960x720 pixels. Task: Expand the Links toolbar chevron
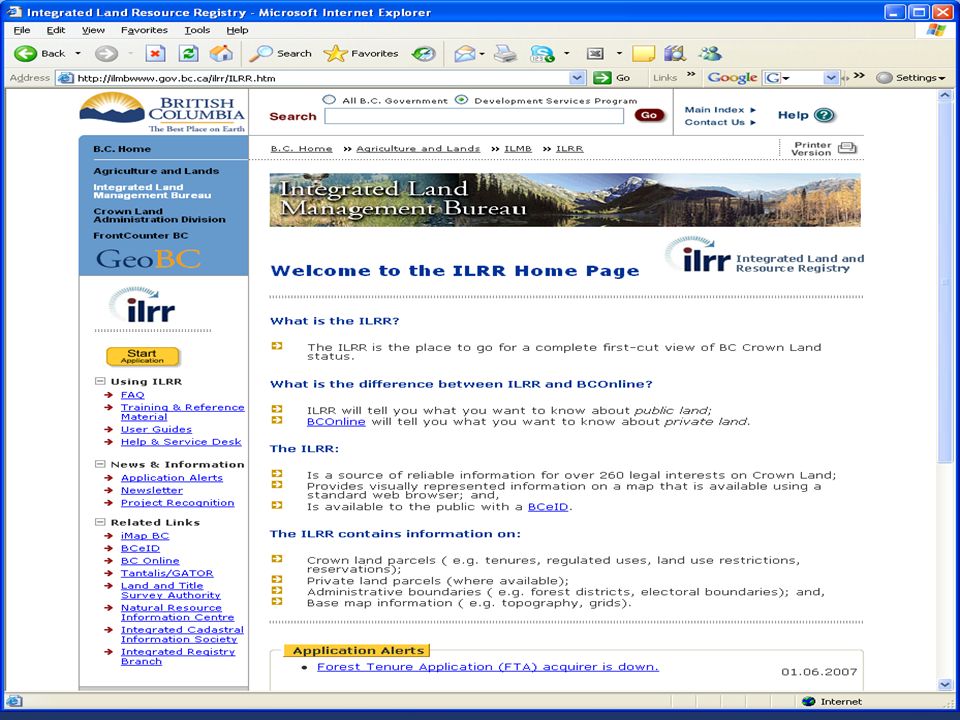691,75
